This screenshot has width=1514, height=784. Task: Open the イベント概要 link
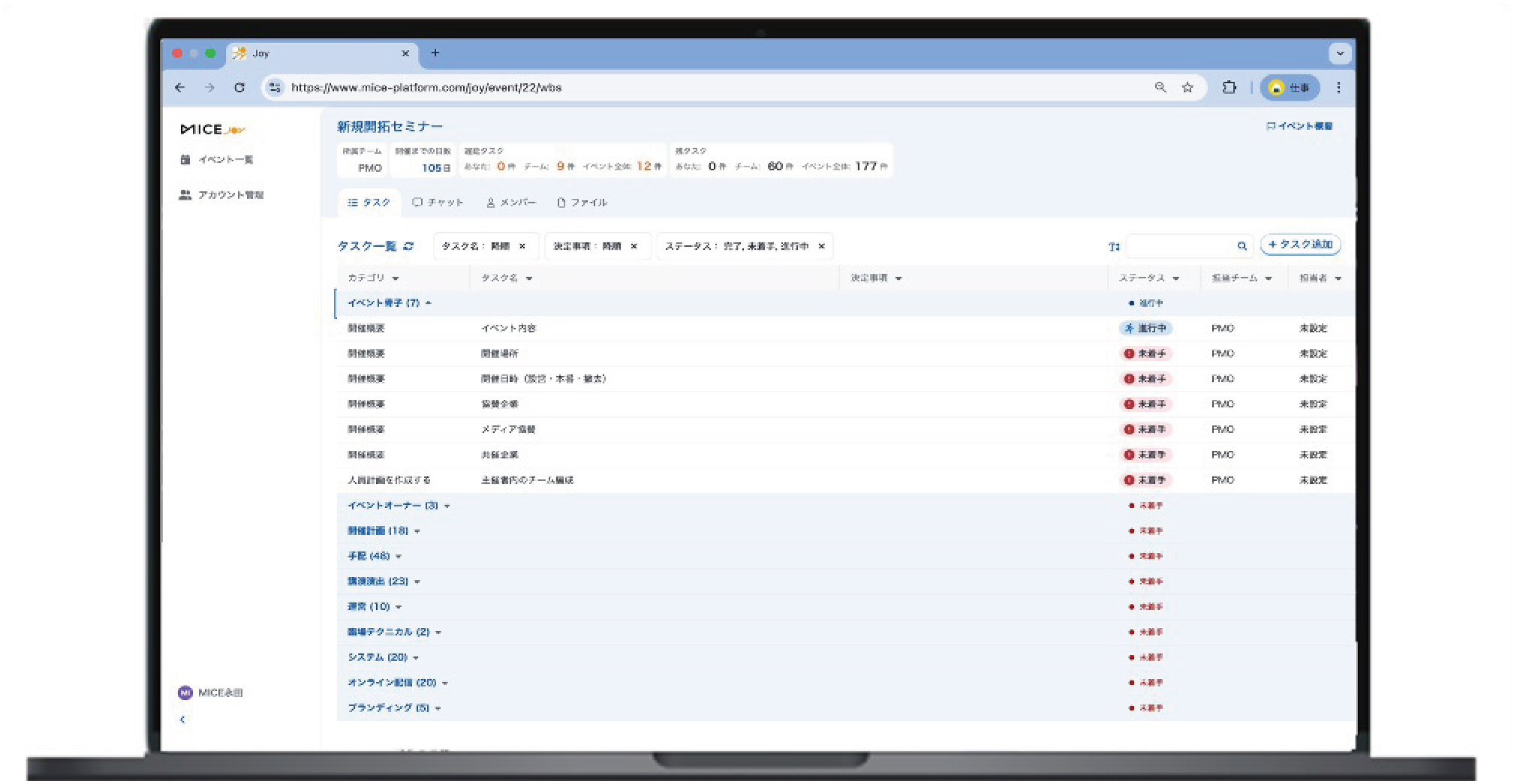pos(1299,126)
